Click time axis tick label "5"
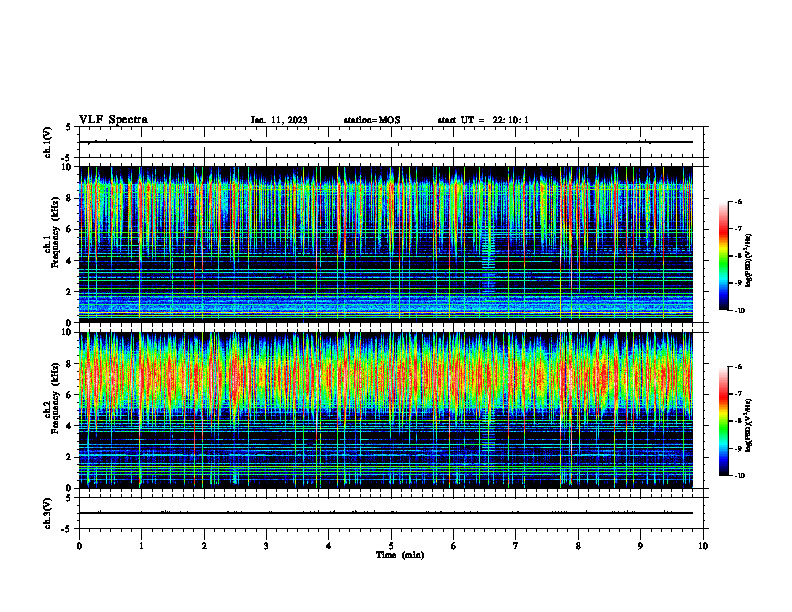Image resolution: width=792 pixels, height=612 pixels. point(391,546)
